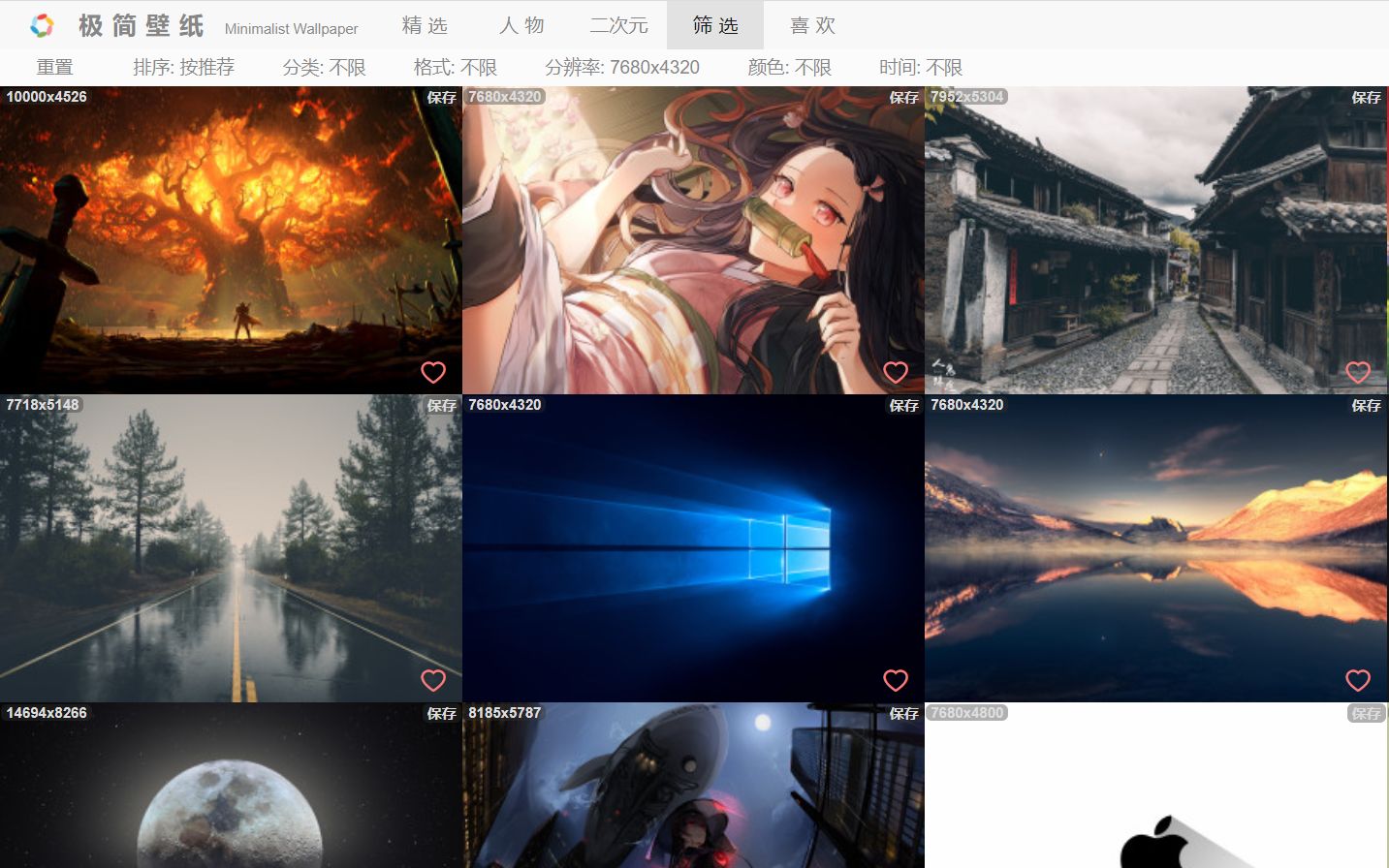The image size is (1389, 868).
Task: Heart the mountain lake reflection wallpaper
Action: pyautogui.click(x=1358, y=680)
